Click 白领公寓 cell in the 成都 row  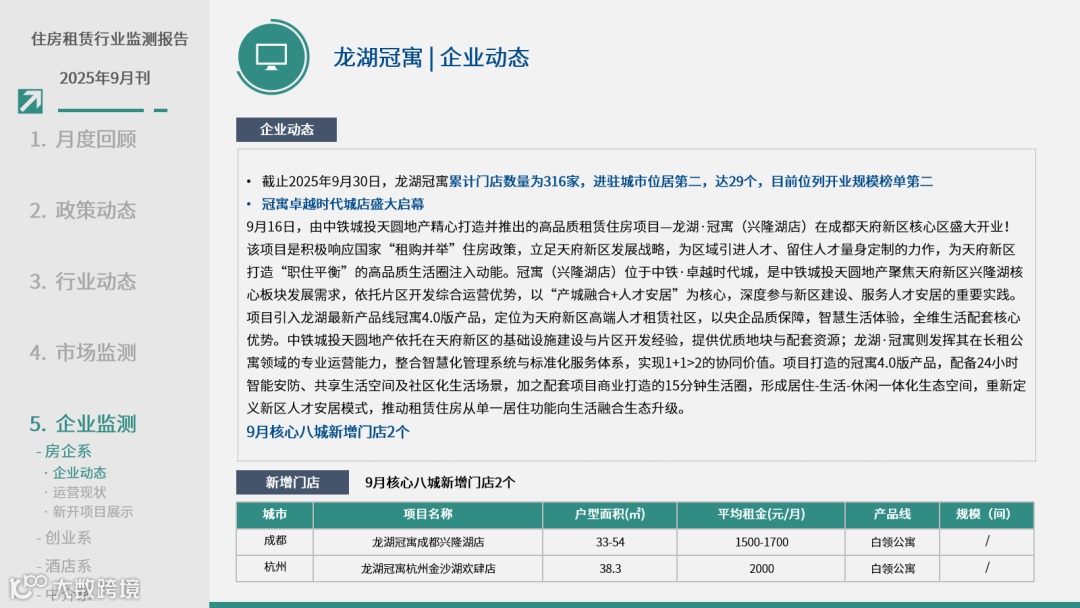(x=893, y=542)
